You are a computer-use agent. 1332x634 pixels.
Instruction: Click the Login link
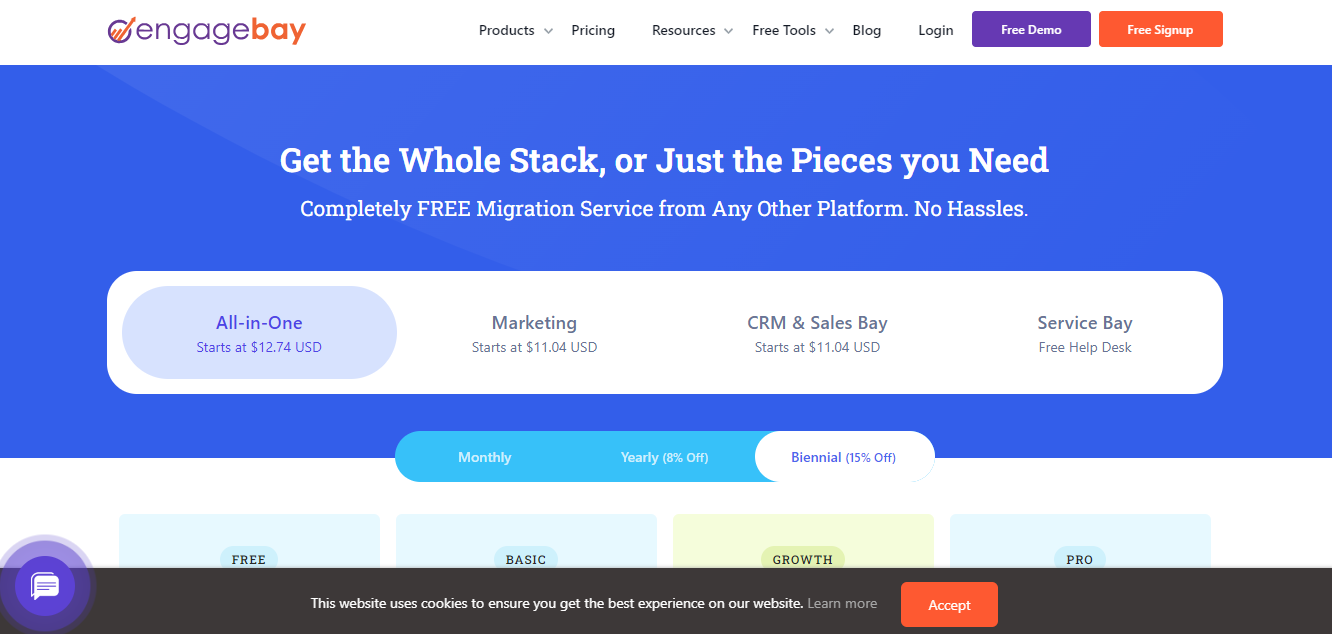(x=935, y=30)
